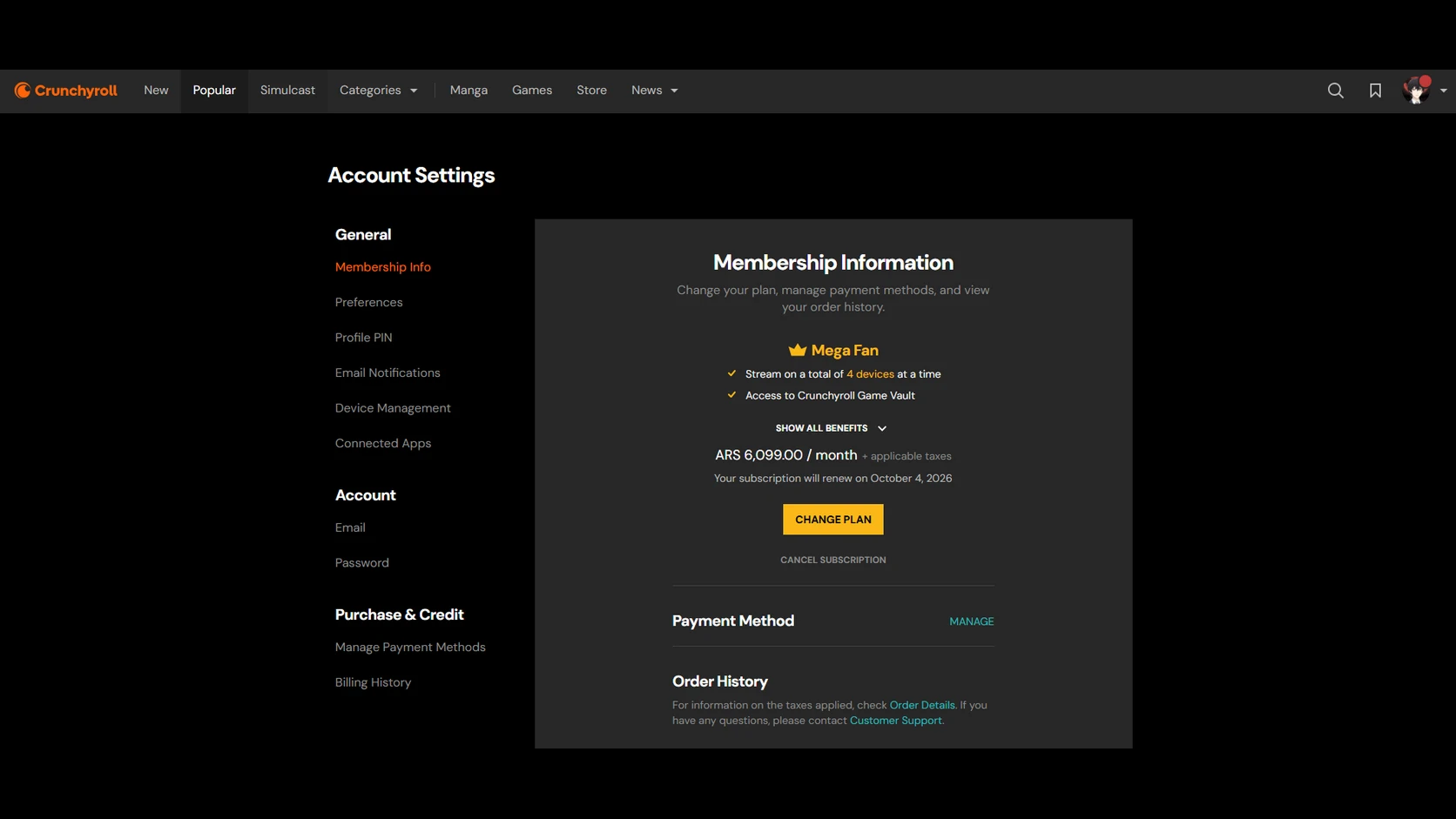This screenshot has width=1456, height=819.
Task: Open the Categories dropdown
Action: click(378, 91)
